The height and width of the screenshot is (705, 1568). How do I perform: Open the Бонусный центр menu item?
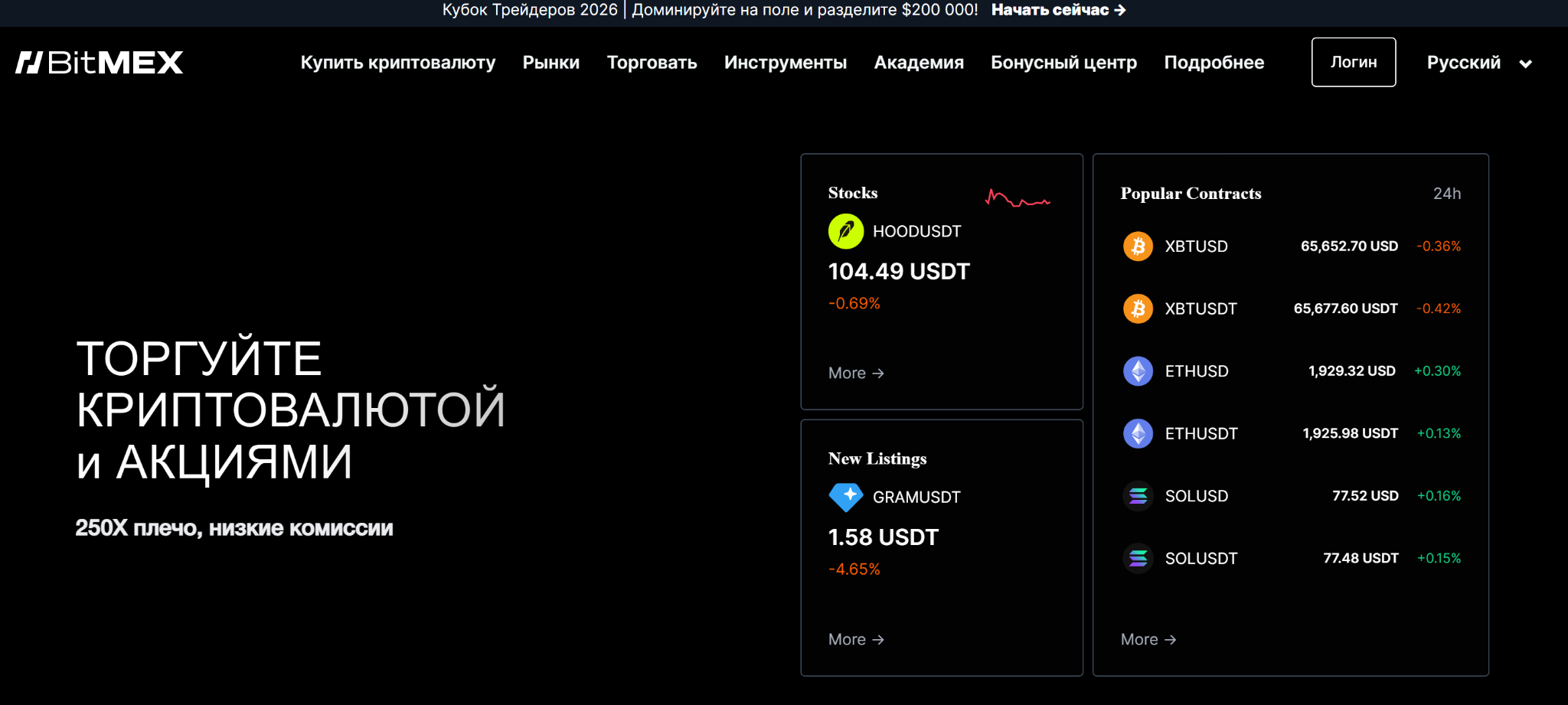pyautogui.click(x=1063, y=63)
